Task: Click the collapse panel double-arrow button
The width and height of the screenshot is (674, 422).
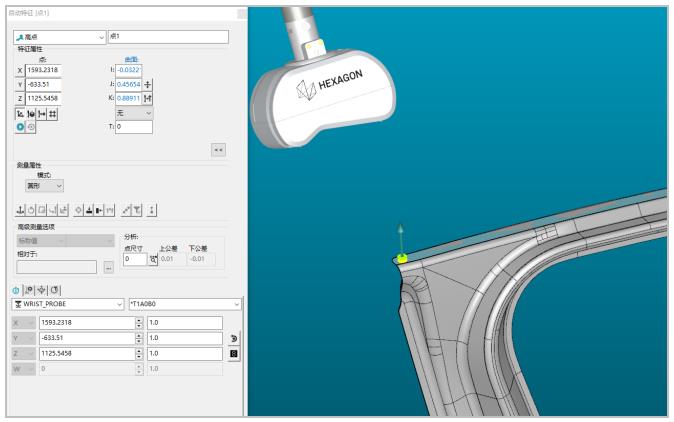Action: [x=217, y=148]
